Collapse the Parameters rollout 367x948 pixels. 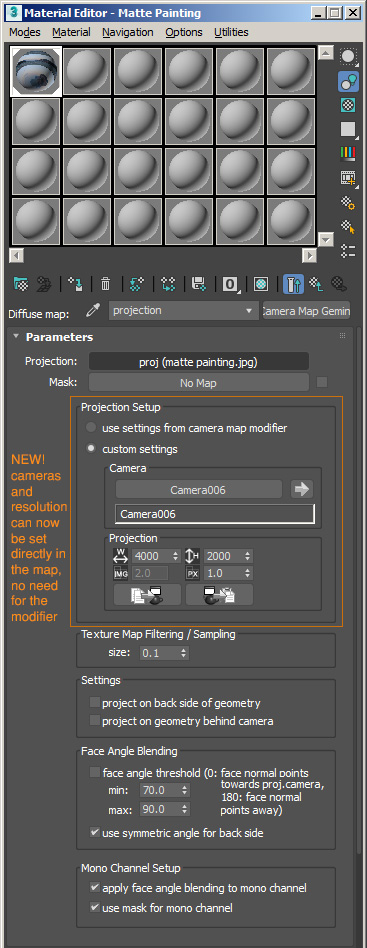[15, 337]
